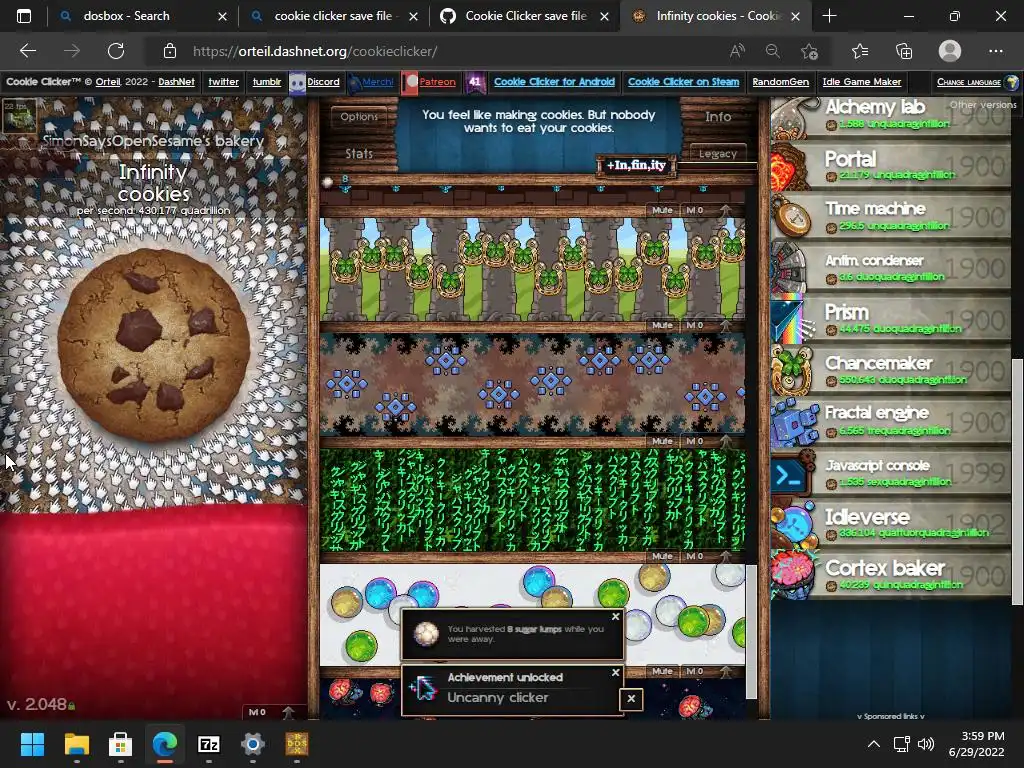Buy a Javascript console building
This screenshot has width=1024, height=768.
pos(891,472)
